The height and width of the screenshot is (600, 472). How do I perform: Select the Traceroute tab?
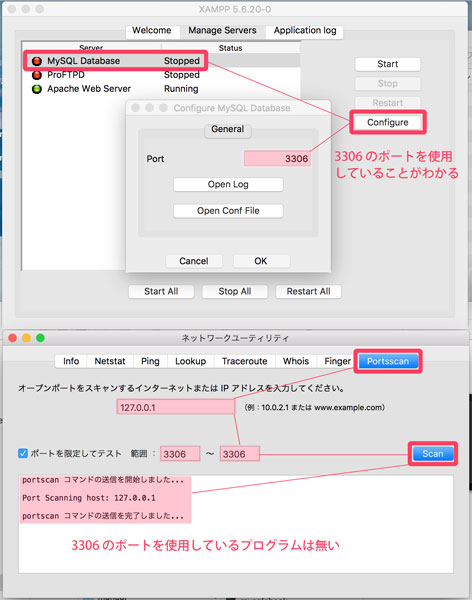(245, 361)
